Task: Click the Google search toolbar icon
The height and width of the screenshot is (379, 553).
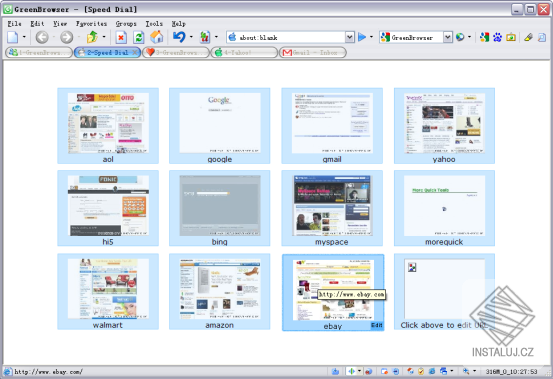Action: click(x=484, y=37)
